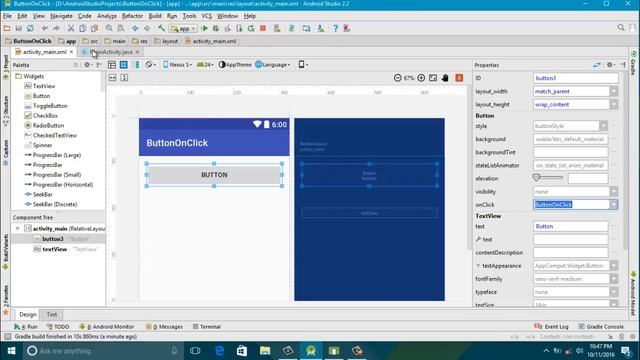Open the Android Monitor tool window
The image size is (640, 360).
[107, 327]
